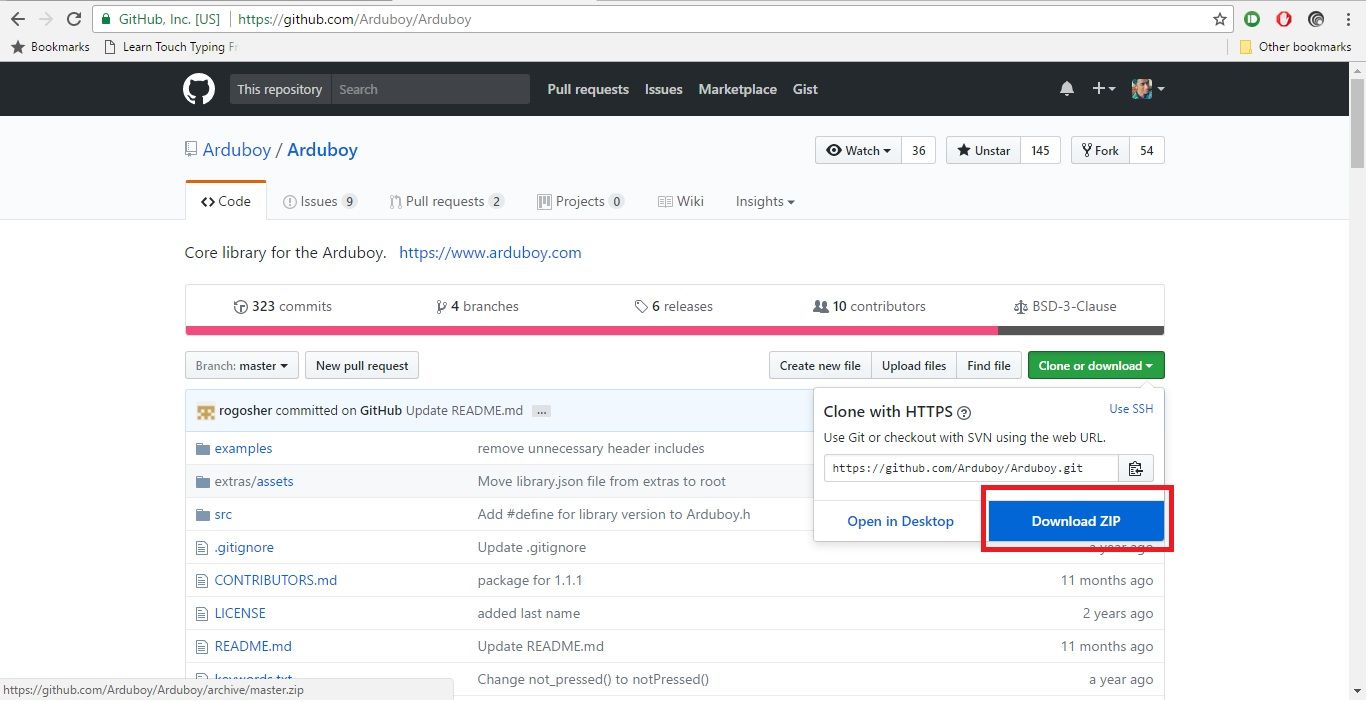Expand commit message ellipsis button
Image resolution: width=1366 pixels, height=702 pixels.
[x=541, y=411]
